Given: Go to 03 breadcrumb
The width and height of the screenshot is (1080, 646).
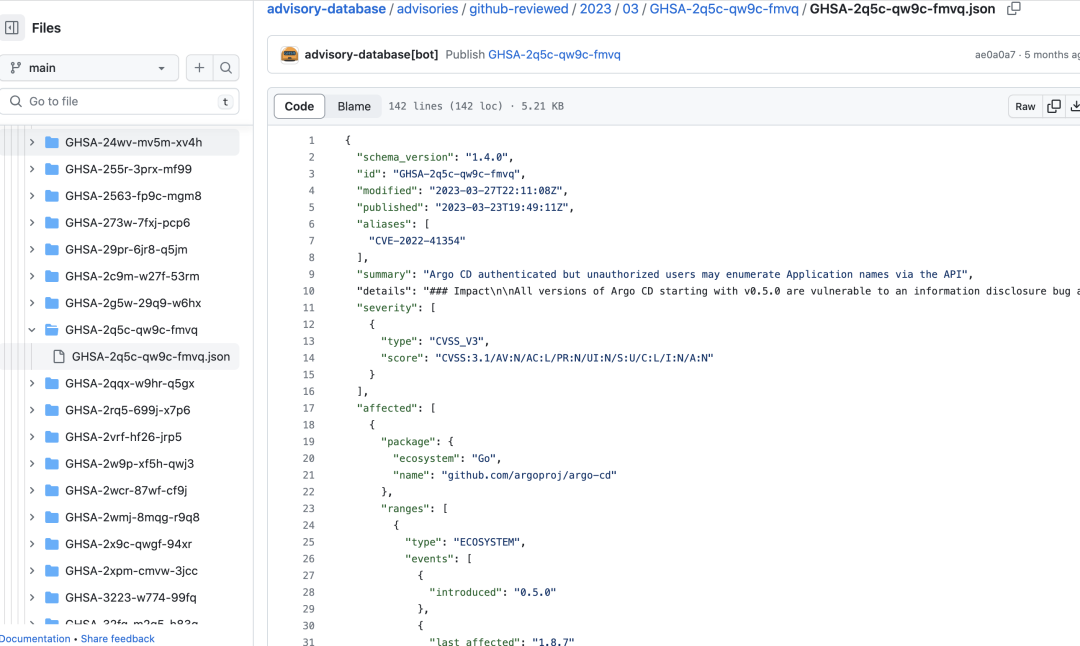Looking at the screenshot, I should point(630,9).
